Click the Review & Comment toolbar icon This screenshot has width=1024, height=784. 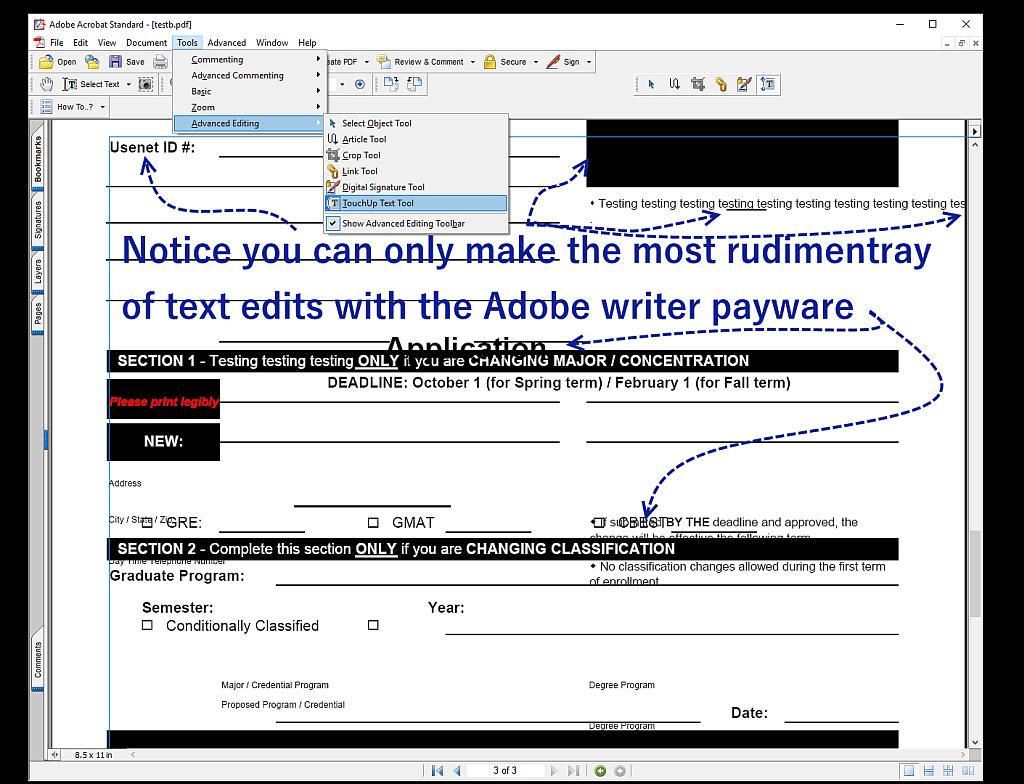(x=383, y=62)
